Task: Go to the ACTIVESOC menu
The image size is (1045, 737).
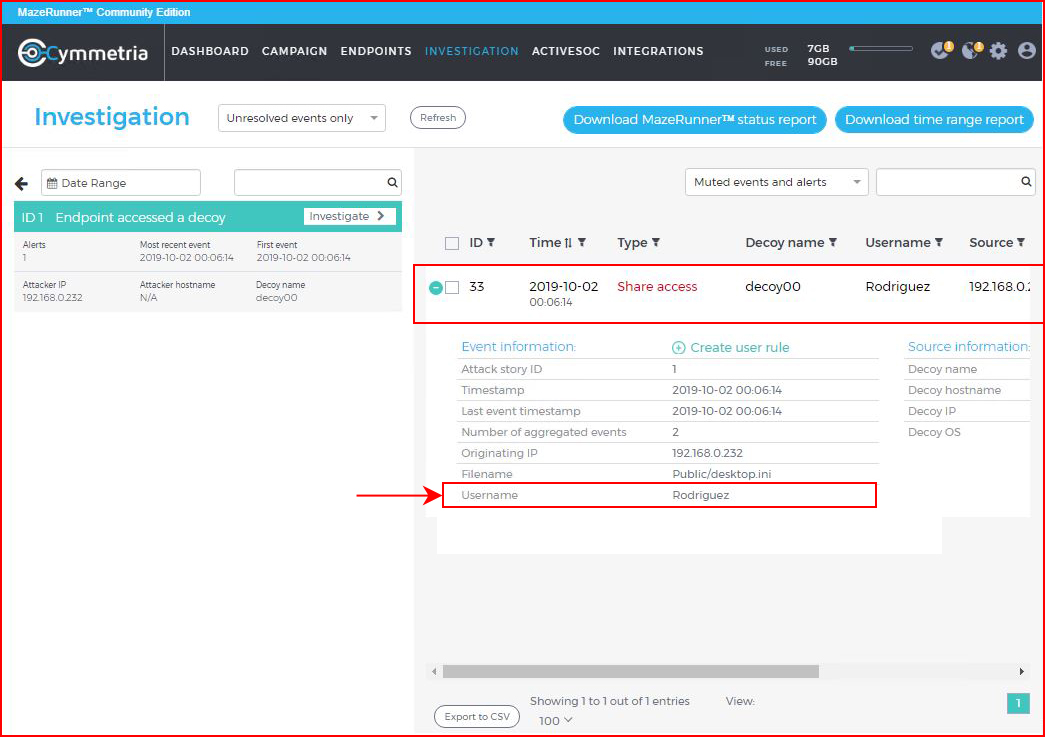Action: pos(566,51)
